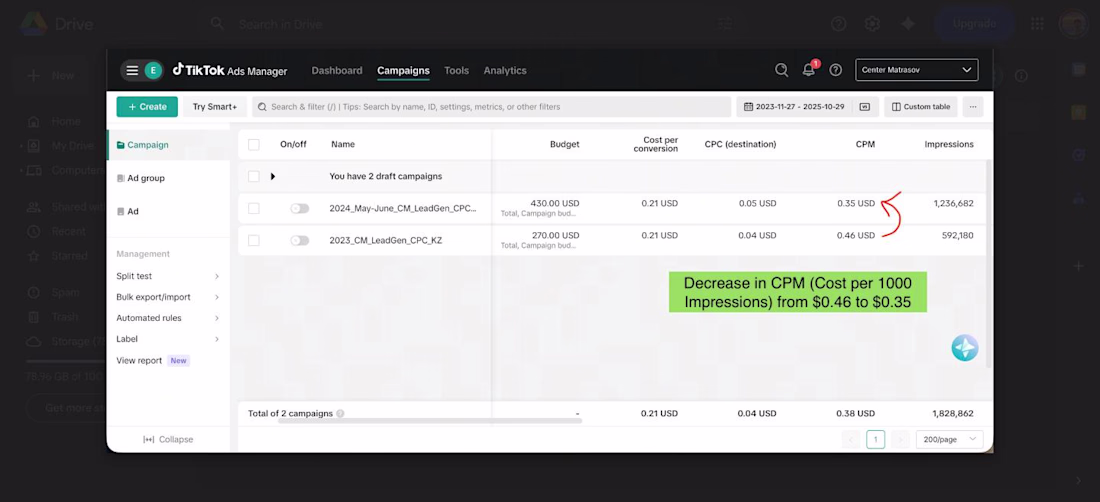Click info icon beside Total of 2 campaigns
The height and width of the screenshot is (502, 1100).
(340, 414)
